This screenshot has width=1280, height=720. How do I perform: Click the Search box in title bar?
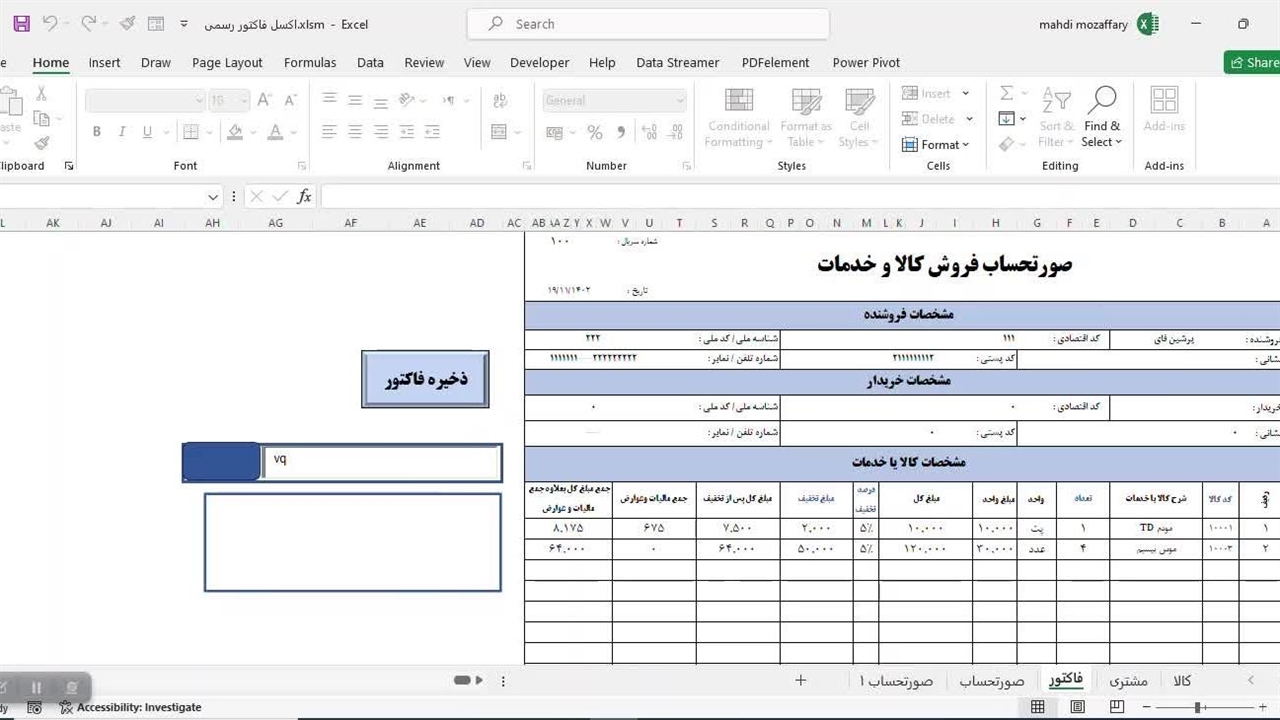click(x=648, y=24)
